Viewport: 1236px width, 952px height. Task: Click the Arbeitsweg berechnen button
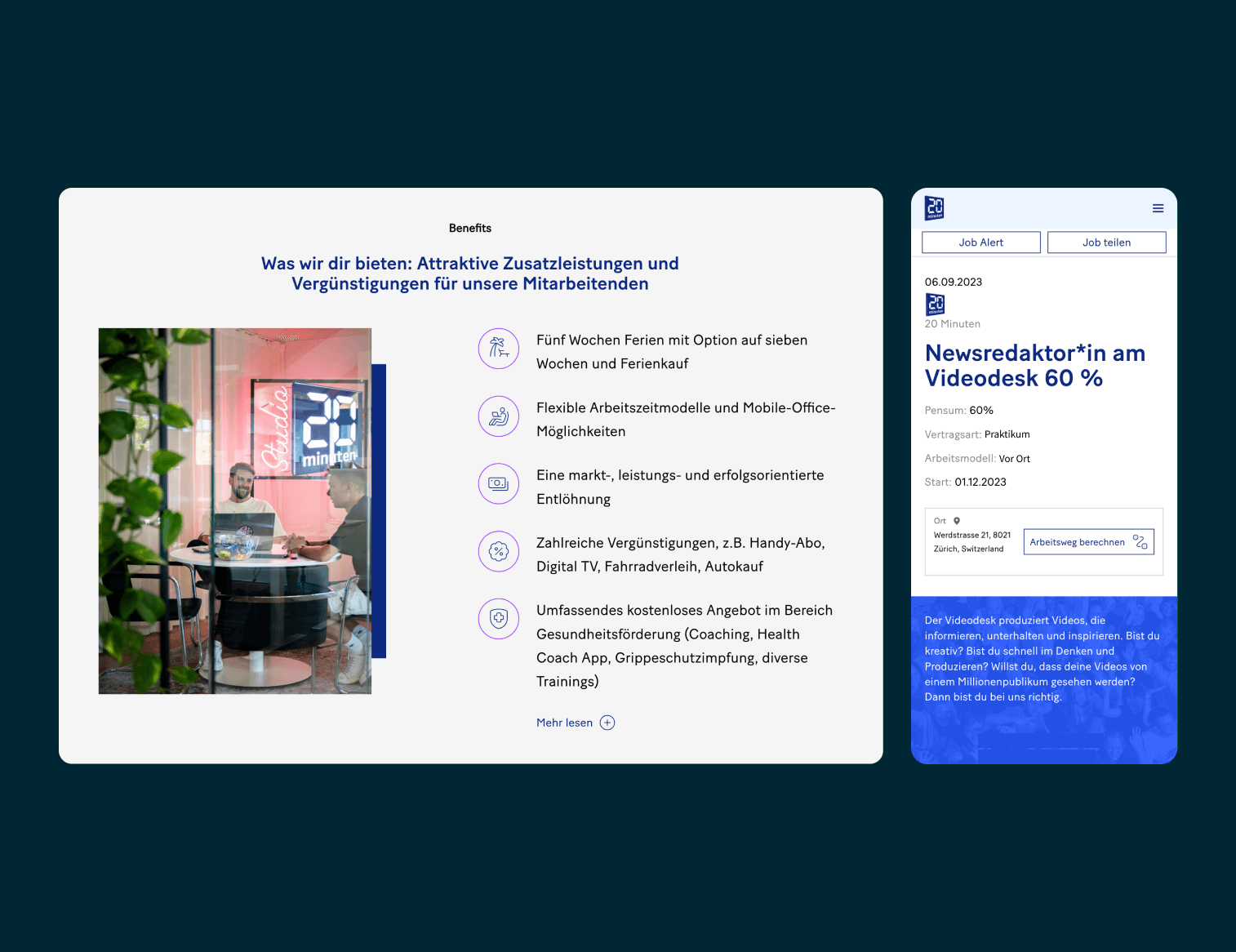click(1088, 542)
